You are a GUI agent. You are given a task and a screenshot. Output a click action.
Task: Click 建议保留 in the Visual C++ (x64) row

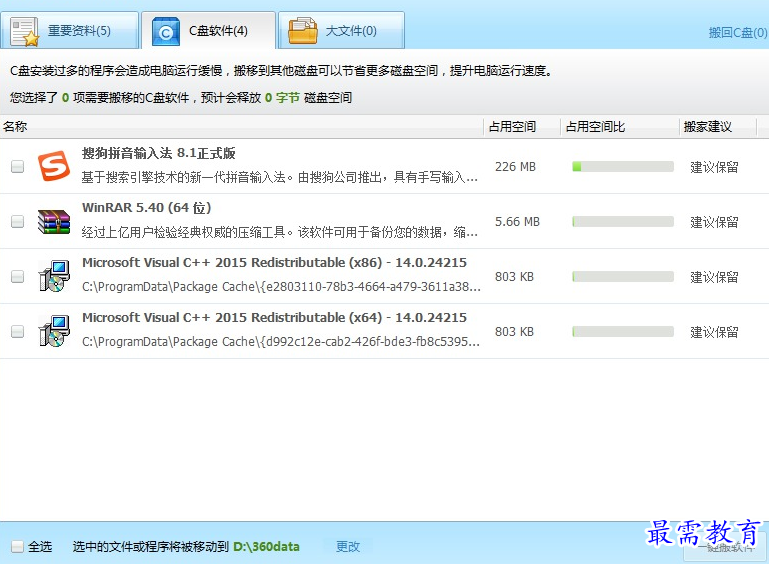[x=714, y=332]
